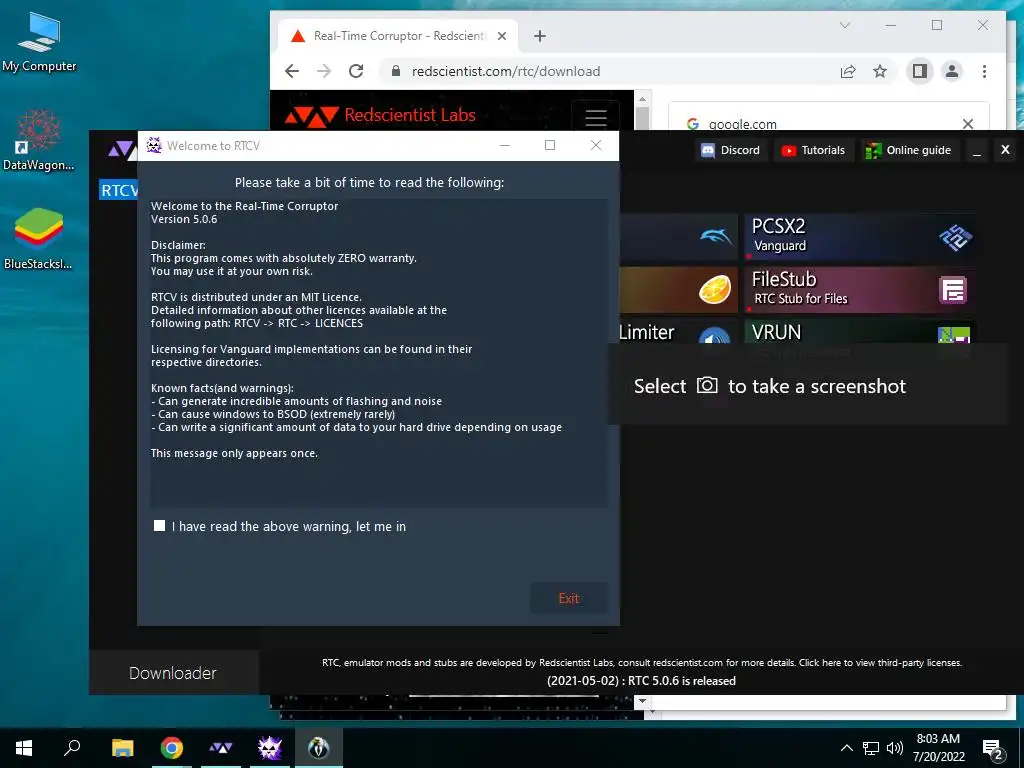Click the orange citrus emulator icon

[715, 290]
